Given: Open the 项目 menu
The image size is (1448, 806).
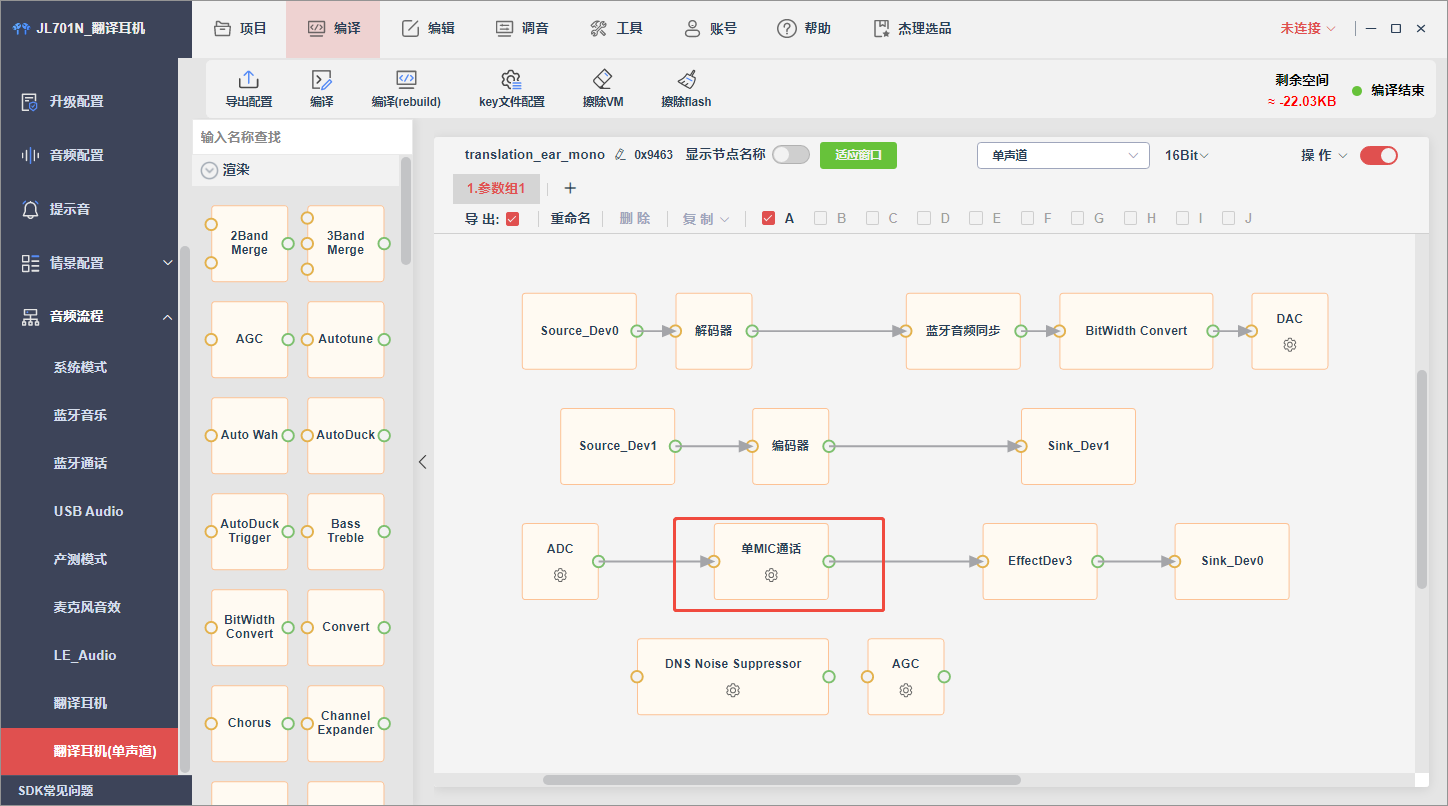Looking at the screenshot, I should click(x=241, y=28).
